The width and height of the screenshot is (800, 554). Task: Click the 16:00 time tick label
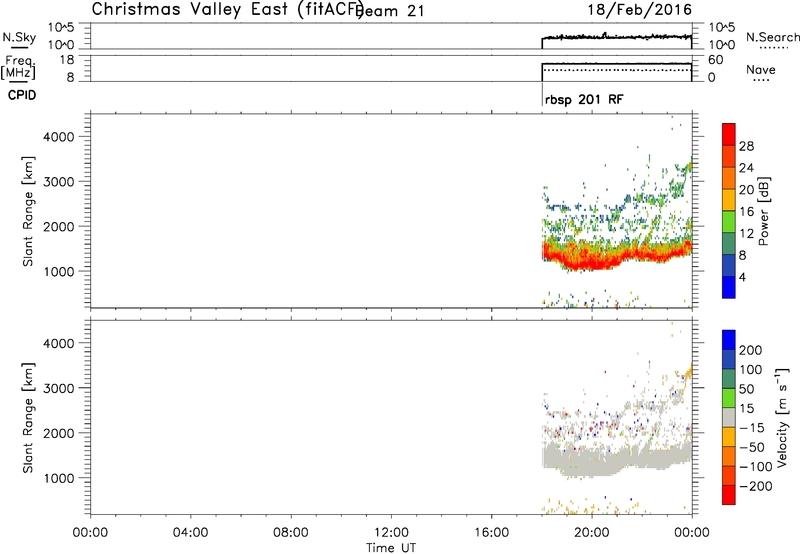(x=491, y=533)
